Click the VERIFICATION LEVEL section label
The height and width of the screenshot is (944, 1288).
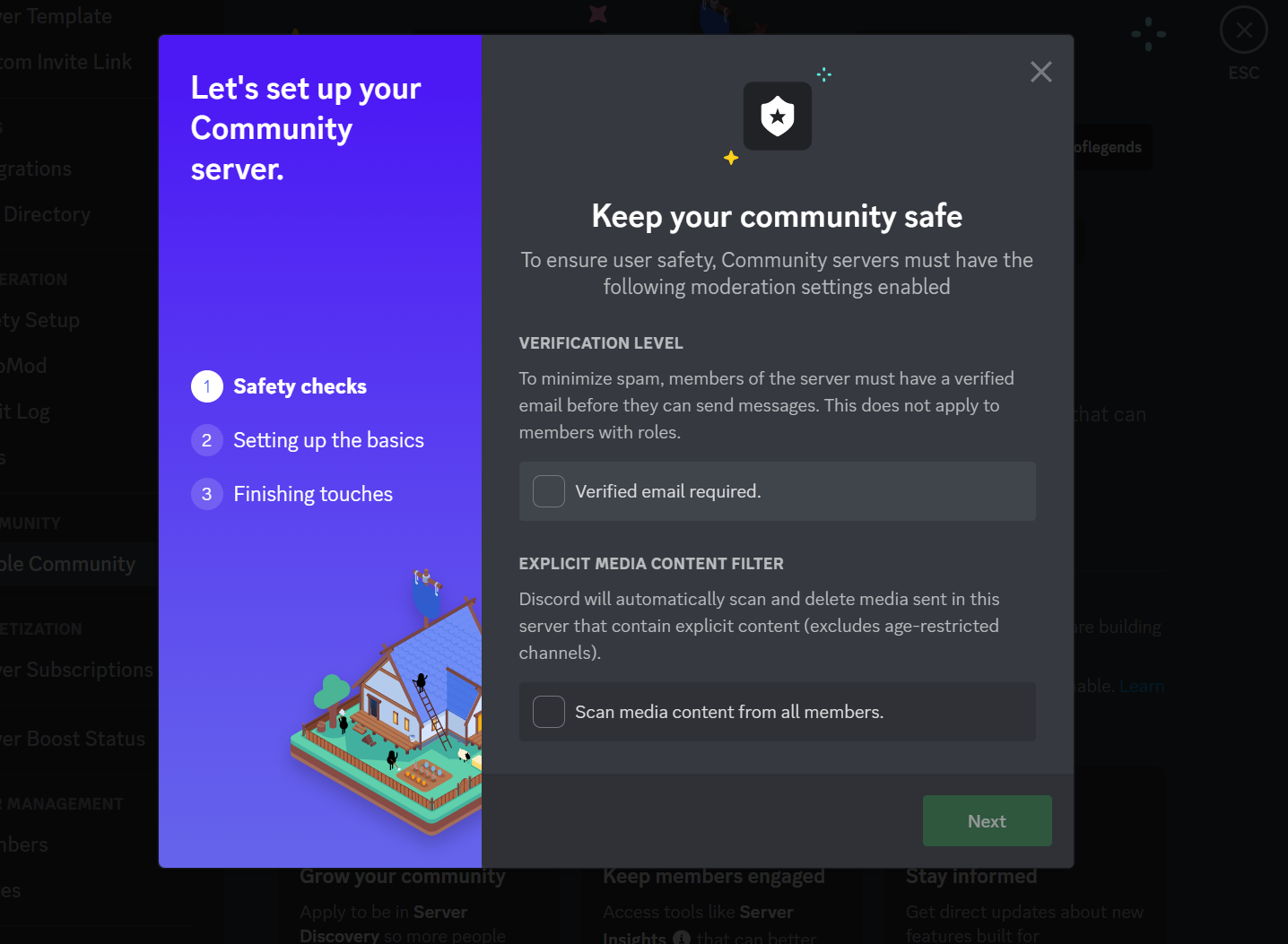point(601,343)
